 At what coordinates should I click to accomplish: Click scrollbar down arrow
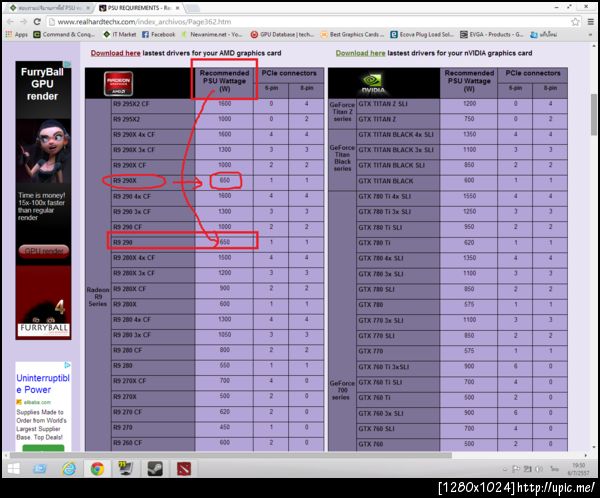[x=593, y=447]
